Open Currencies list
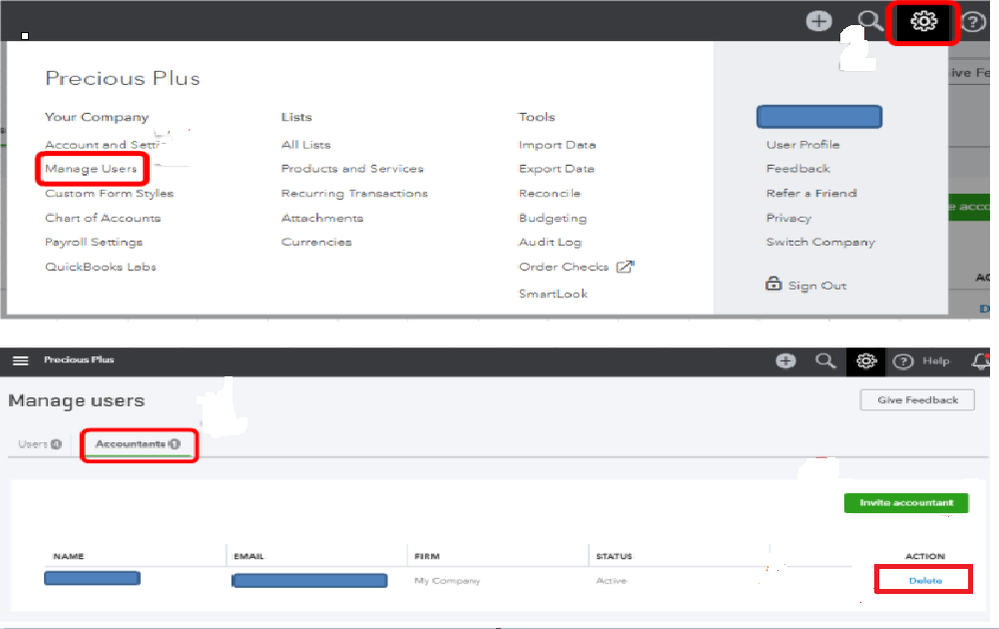Viewport: 999px width, 629px height. point(316,242)
